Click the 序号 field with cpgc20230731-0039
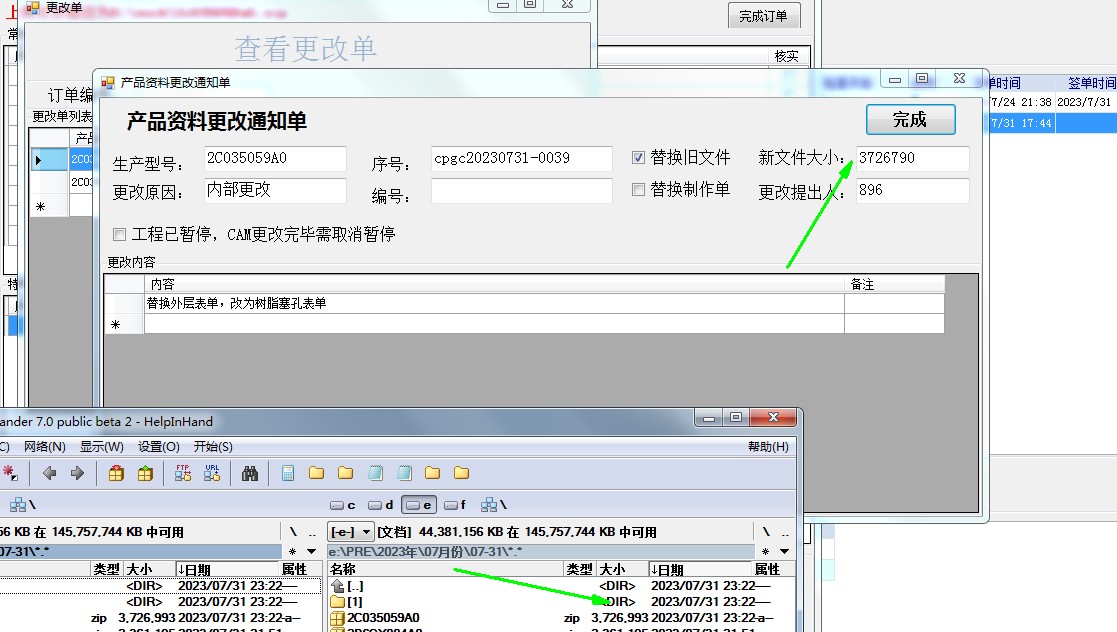 [521, 158]
